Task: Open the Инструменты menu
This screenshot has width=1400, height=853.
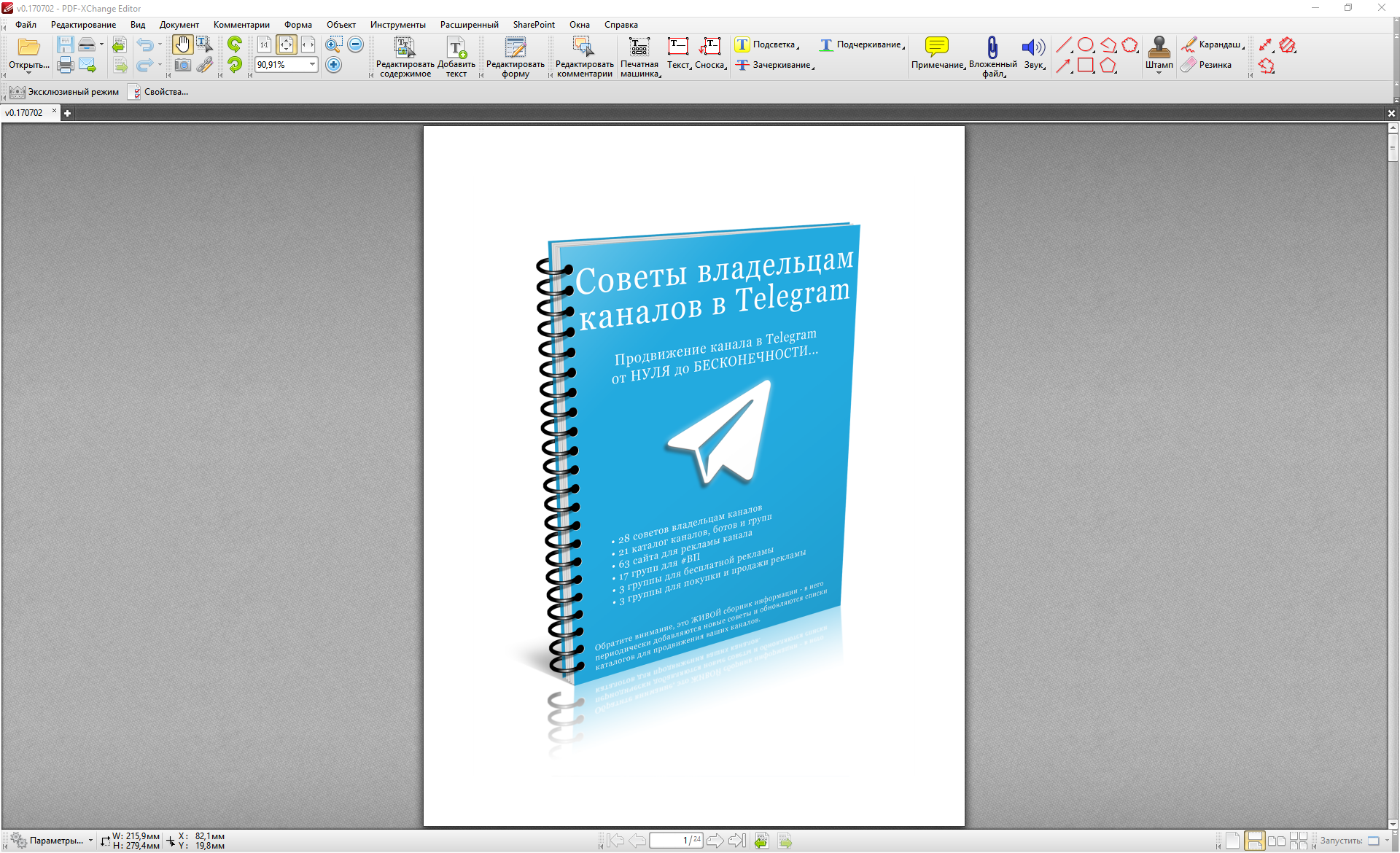Action: (397, 25)
